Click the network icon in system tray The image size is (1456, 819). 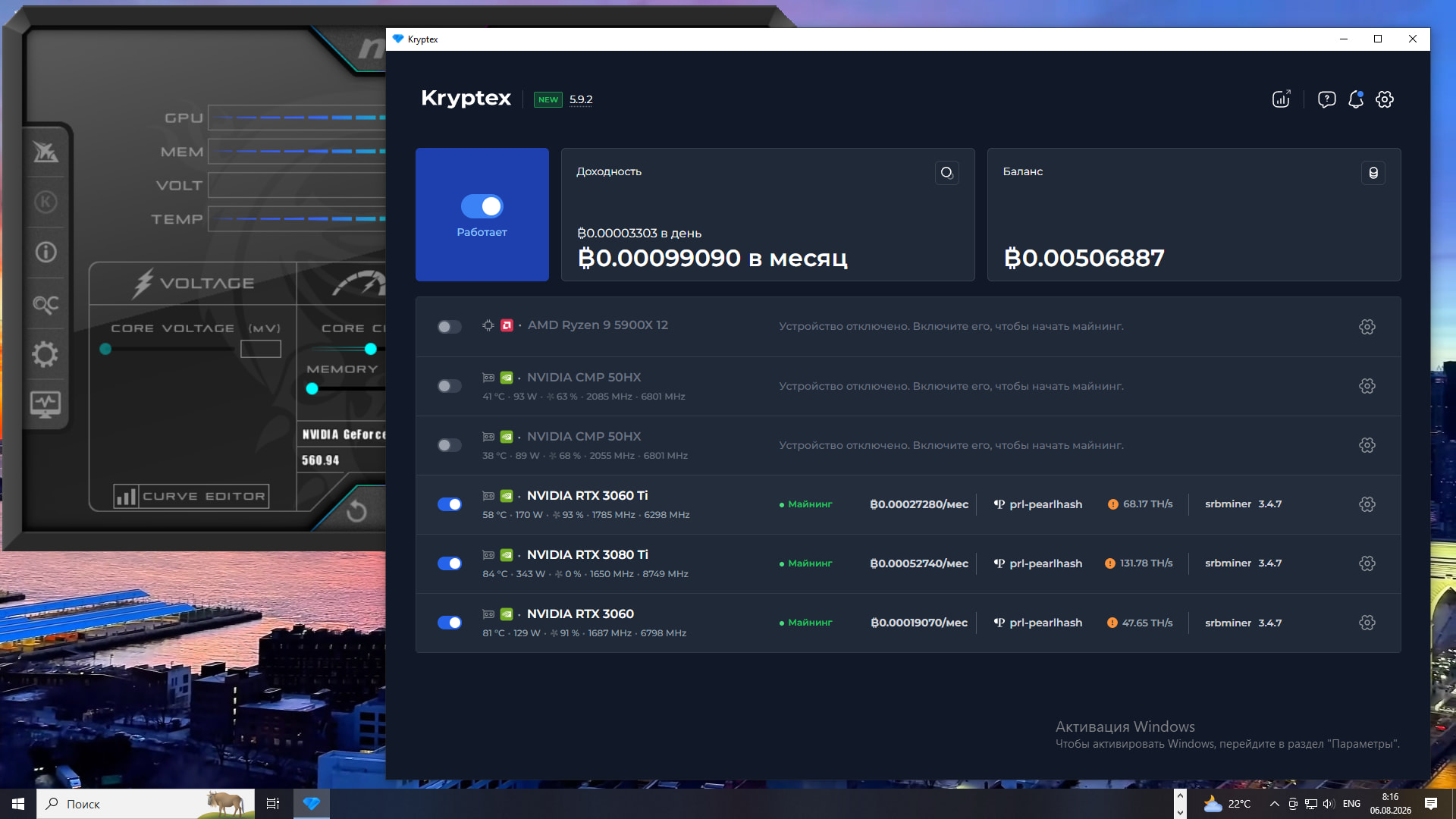[1311, 804]
